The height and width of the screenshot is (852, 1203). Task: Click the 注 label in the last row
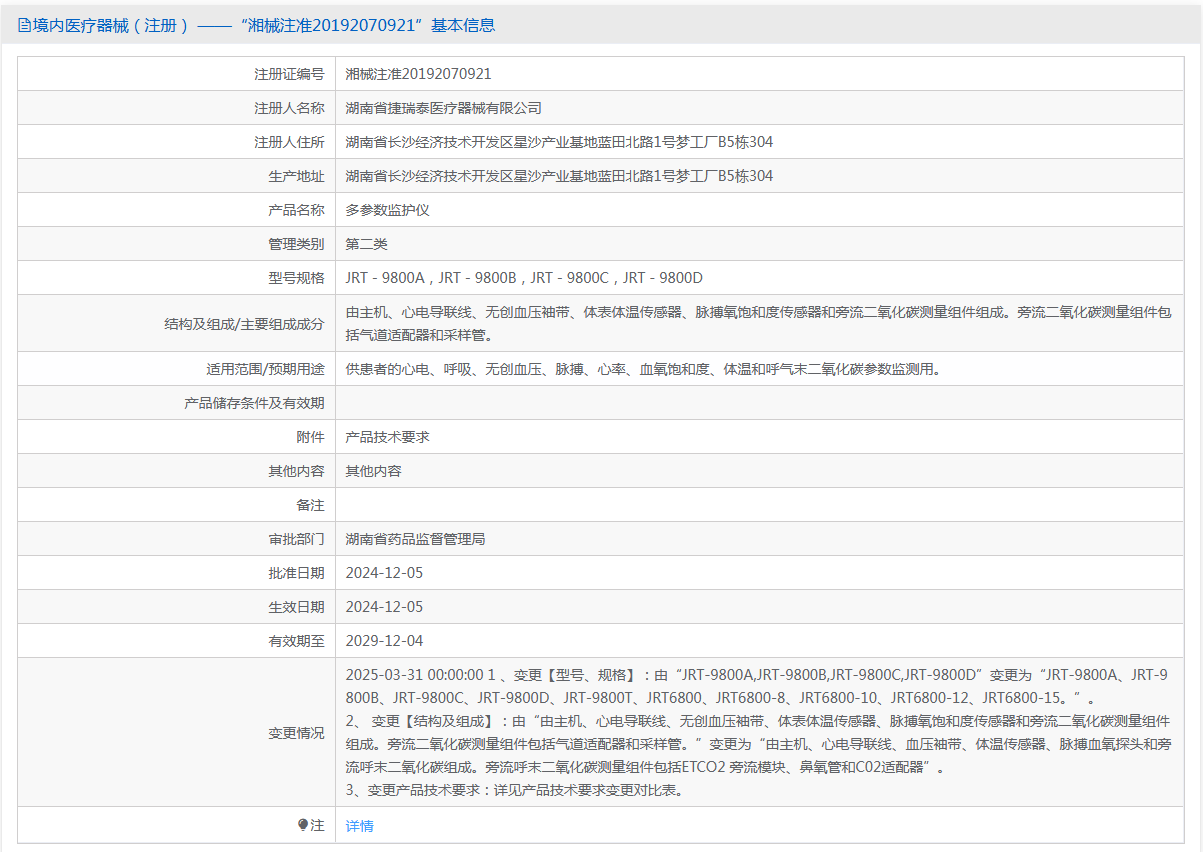(318, 826)
